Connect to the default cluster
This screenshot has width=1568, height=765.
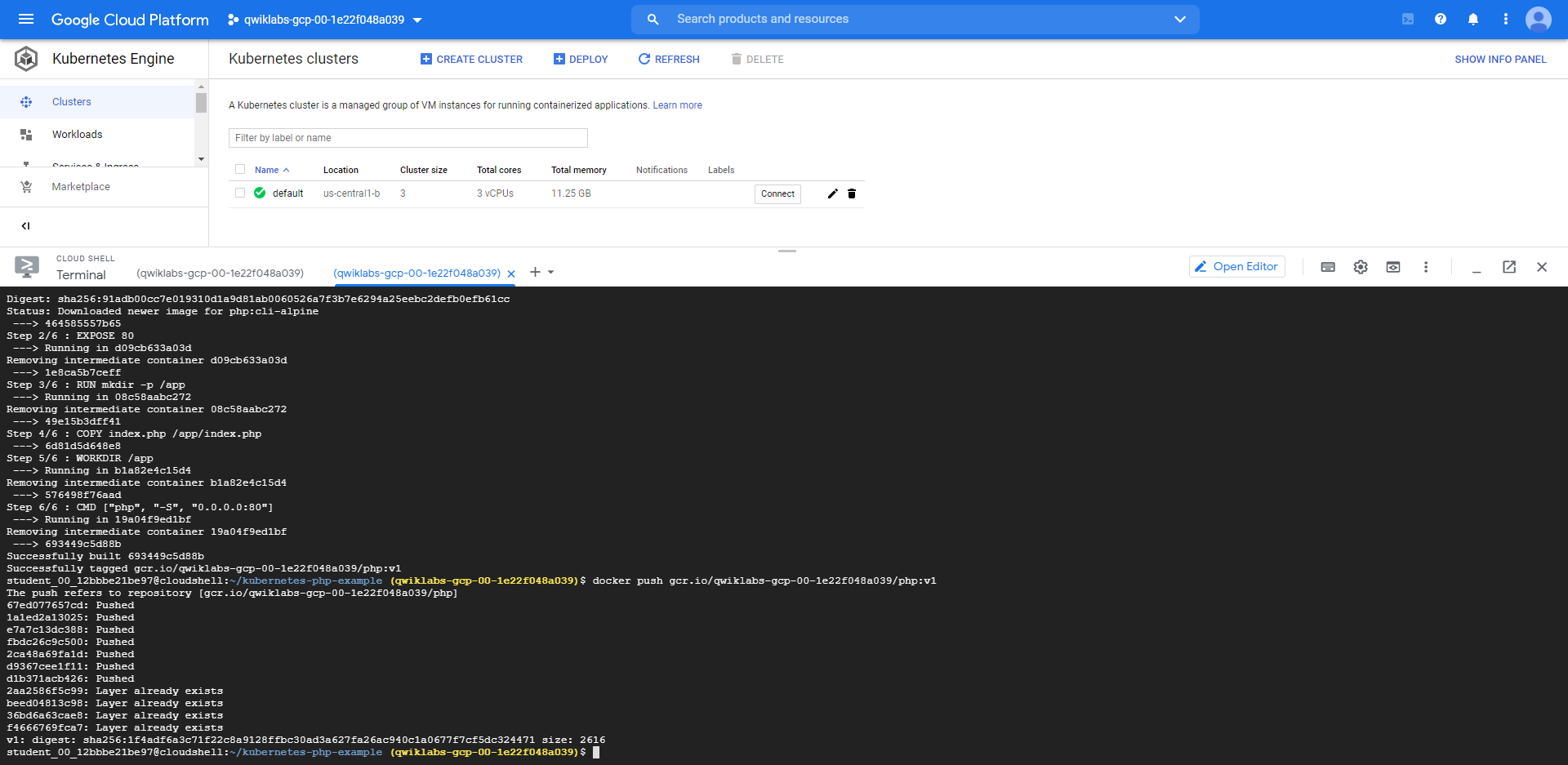pos(777,193)
